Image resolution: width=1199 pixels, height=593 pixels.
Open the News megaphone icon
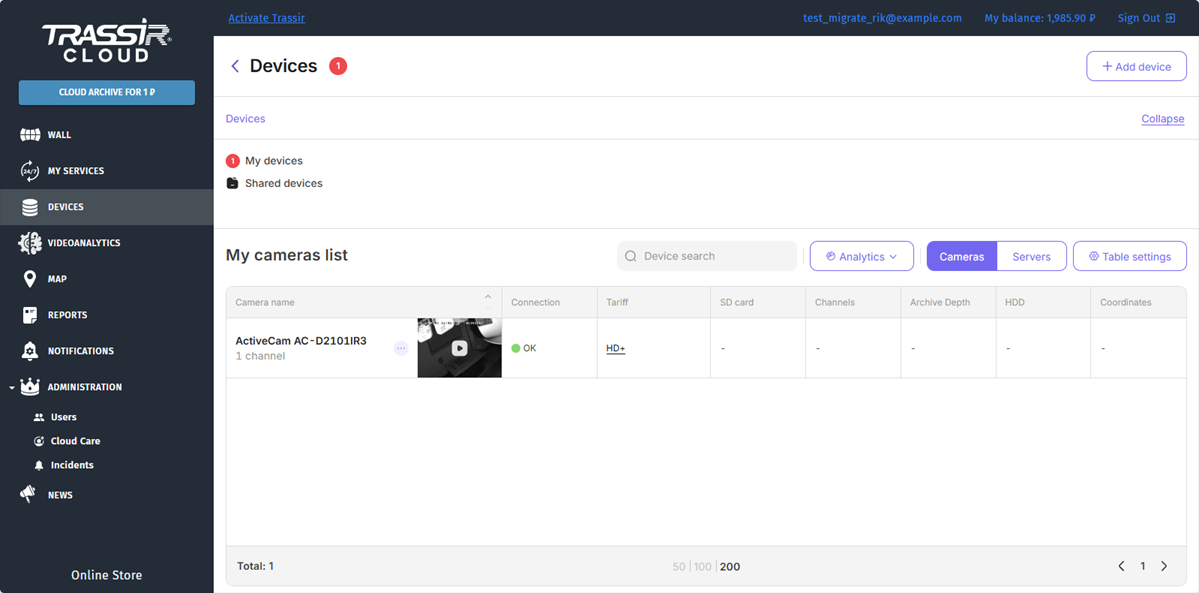tap(30, 495)
